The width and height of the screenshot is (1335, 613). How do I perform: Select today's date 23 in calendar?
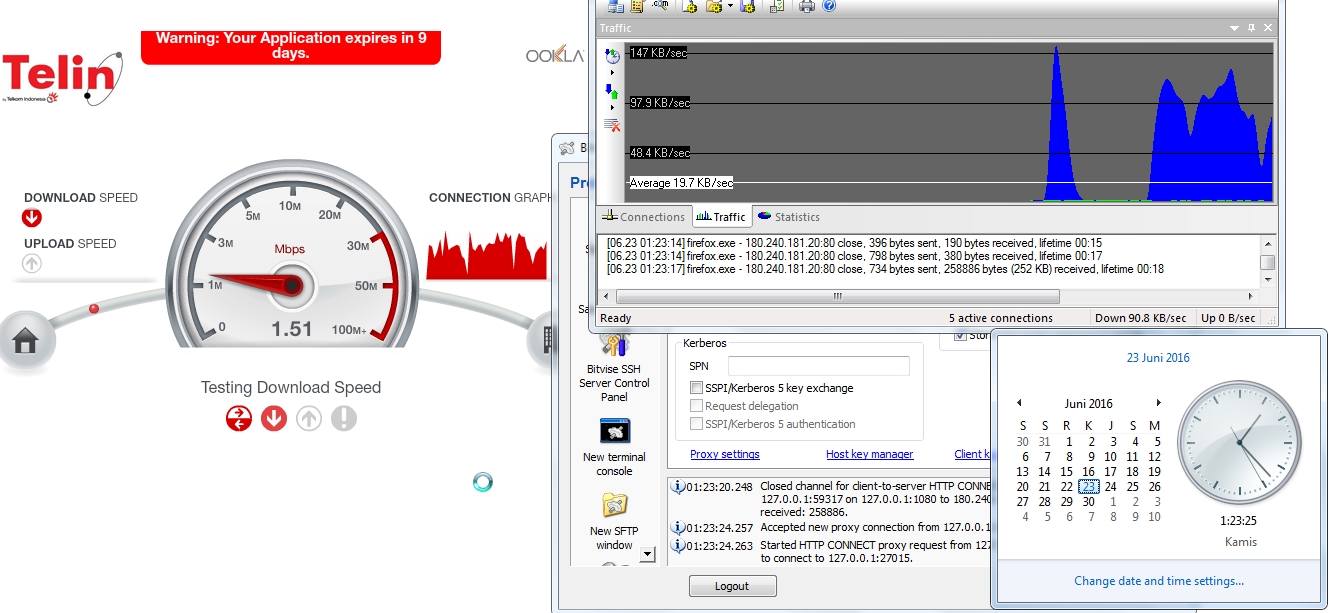tap(1089, 487)
